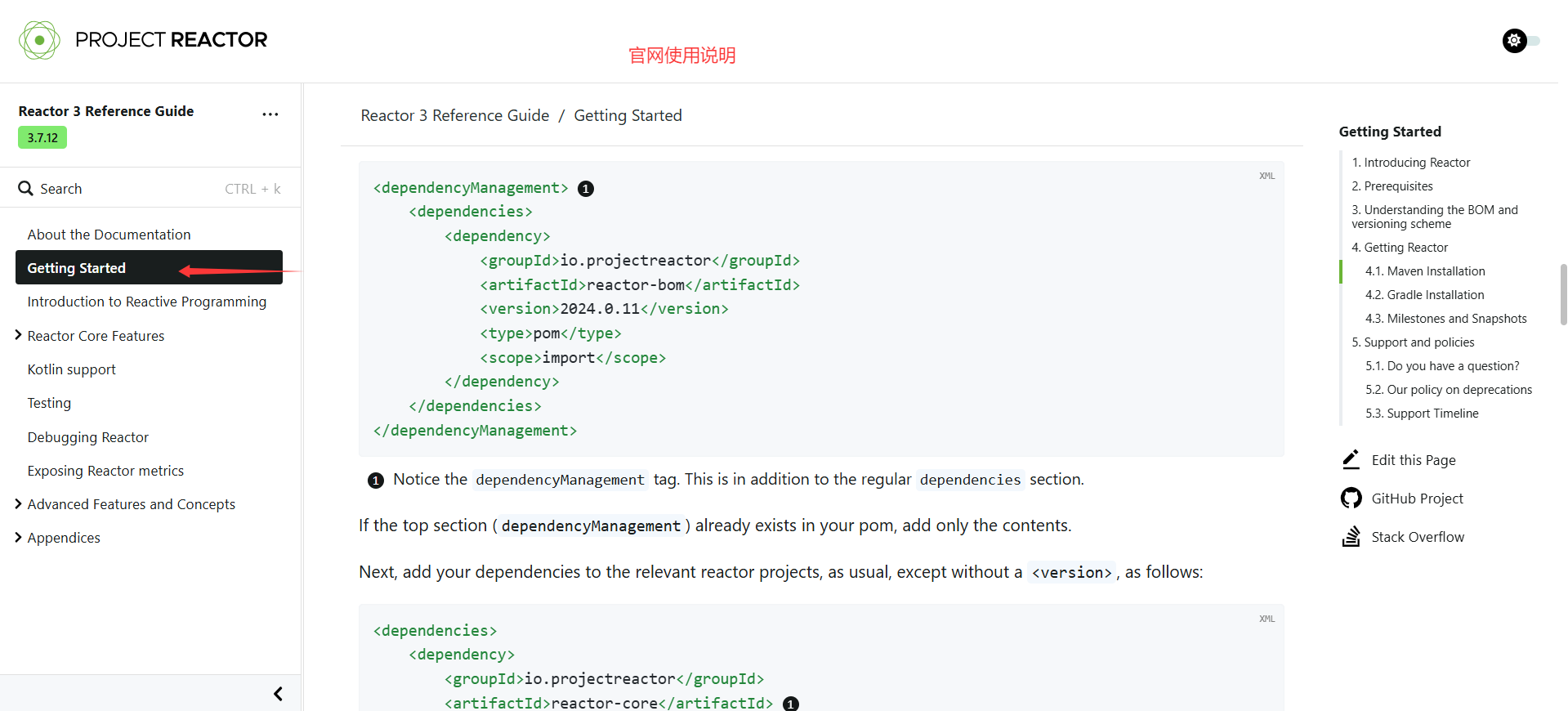Jump to 5. Support and policies
This screenshot has width=1568, height=711.
(x=1413, y=342)
